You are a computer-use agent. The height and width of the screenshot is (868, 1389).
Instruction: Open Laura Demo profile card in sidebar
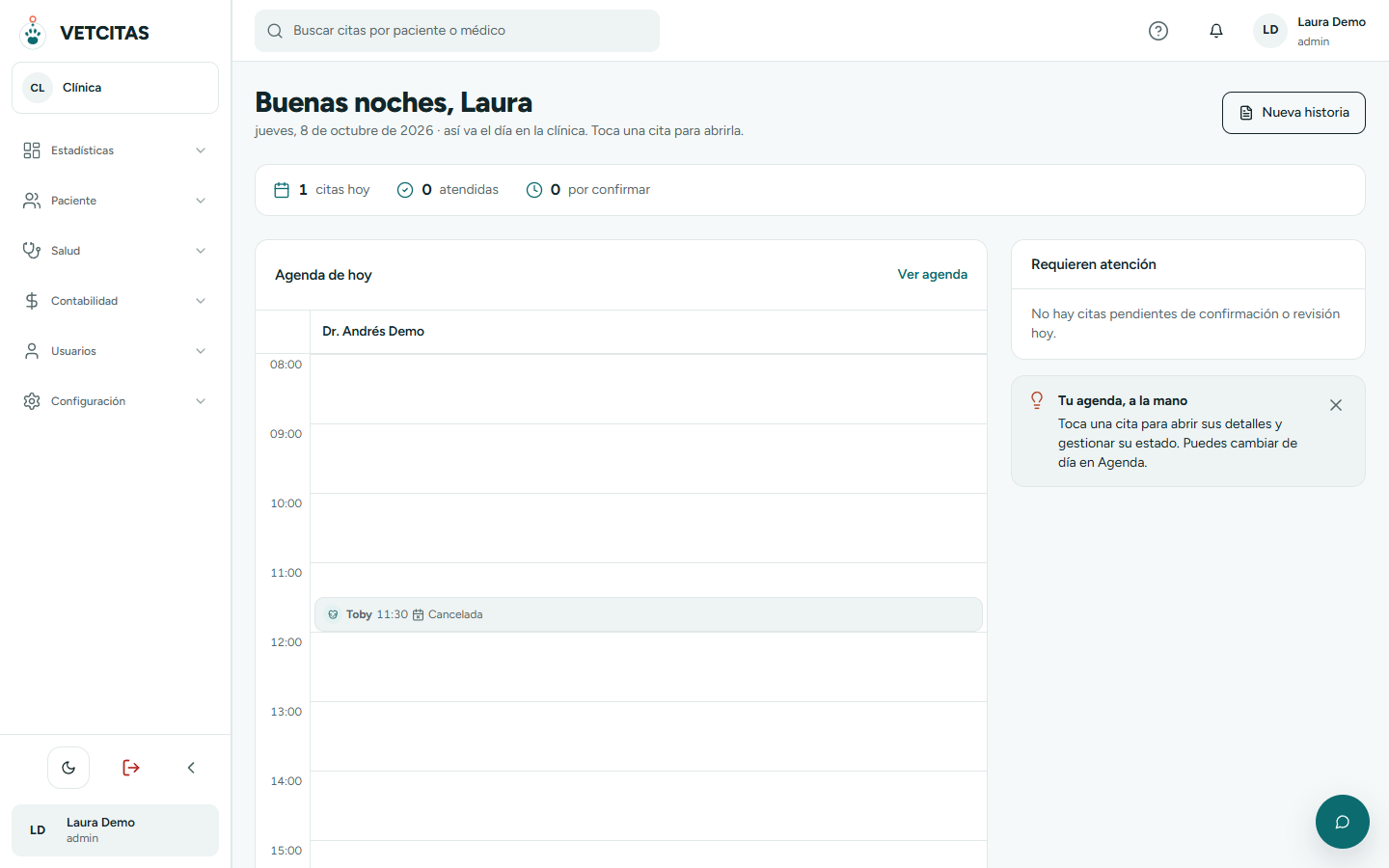[x=115, y=830]
